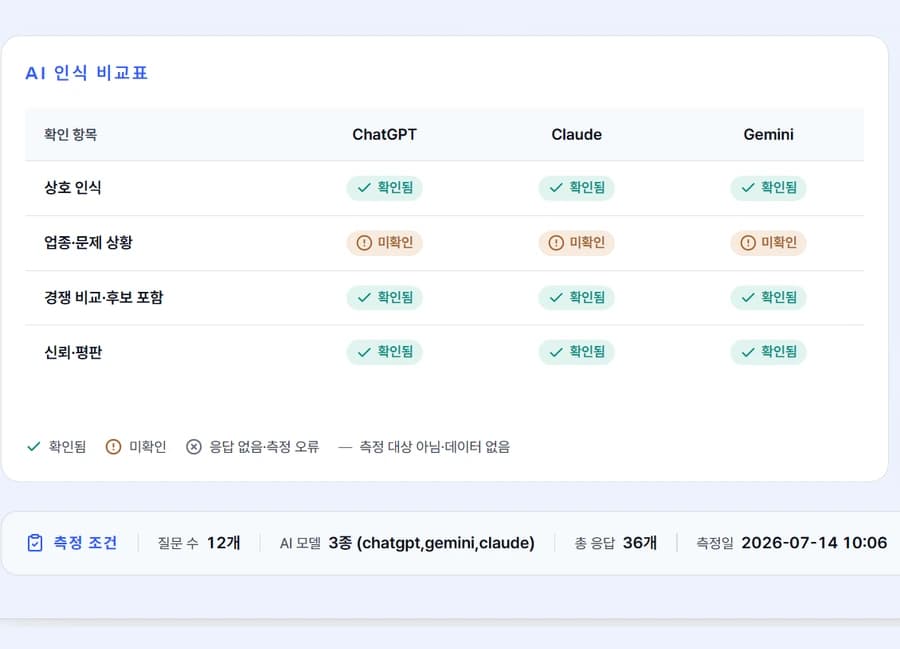Click ChatGPT 확인됨 badge in 경쟁 비교·후보 포함 row
The height and width of the screenshot is (649, 900).
tap(385, 297)
